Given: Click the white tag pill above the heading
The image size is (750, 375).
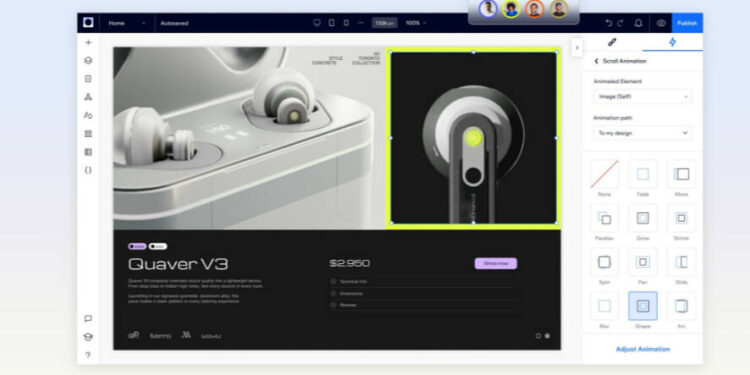Looking at the screenshot, I should (158, 246).
